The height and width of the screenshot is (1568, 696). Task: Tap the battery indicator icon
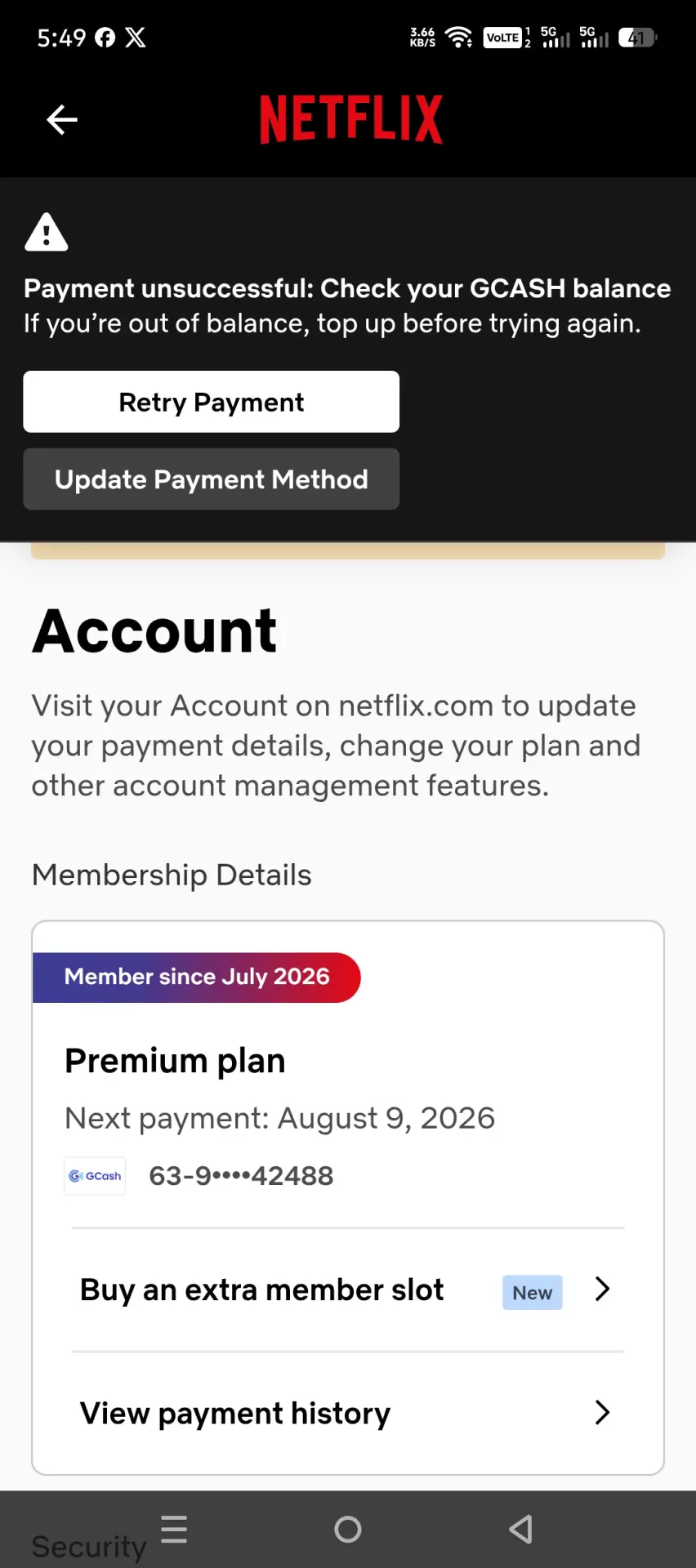click(638, 38)
